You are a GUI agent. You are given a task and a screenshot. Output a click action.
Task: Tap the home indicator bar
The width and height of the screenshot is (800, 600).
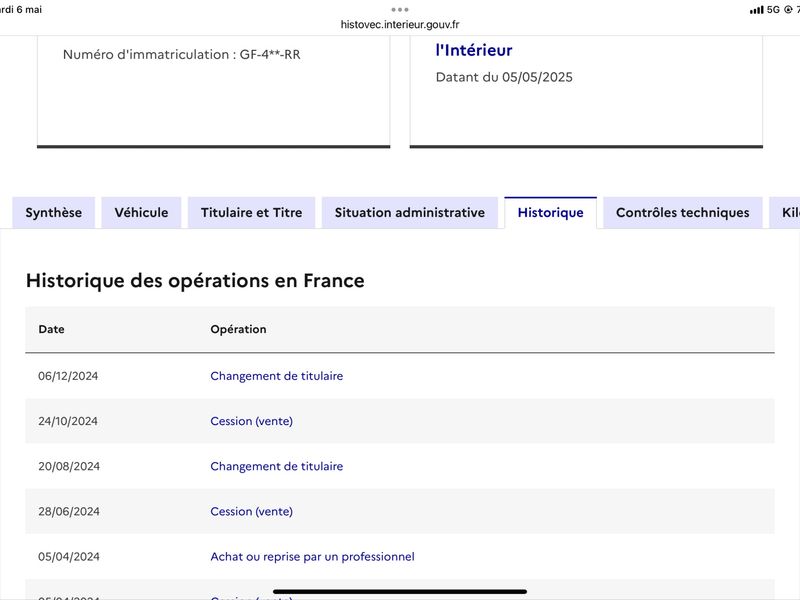tap(400, 592)
